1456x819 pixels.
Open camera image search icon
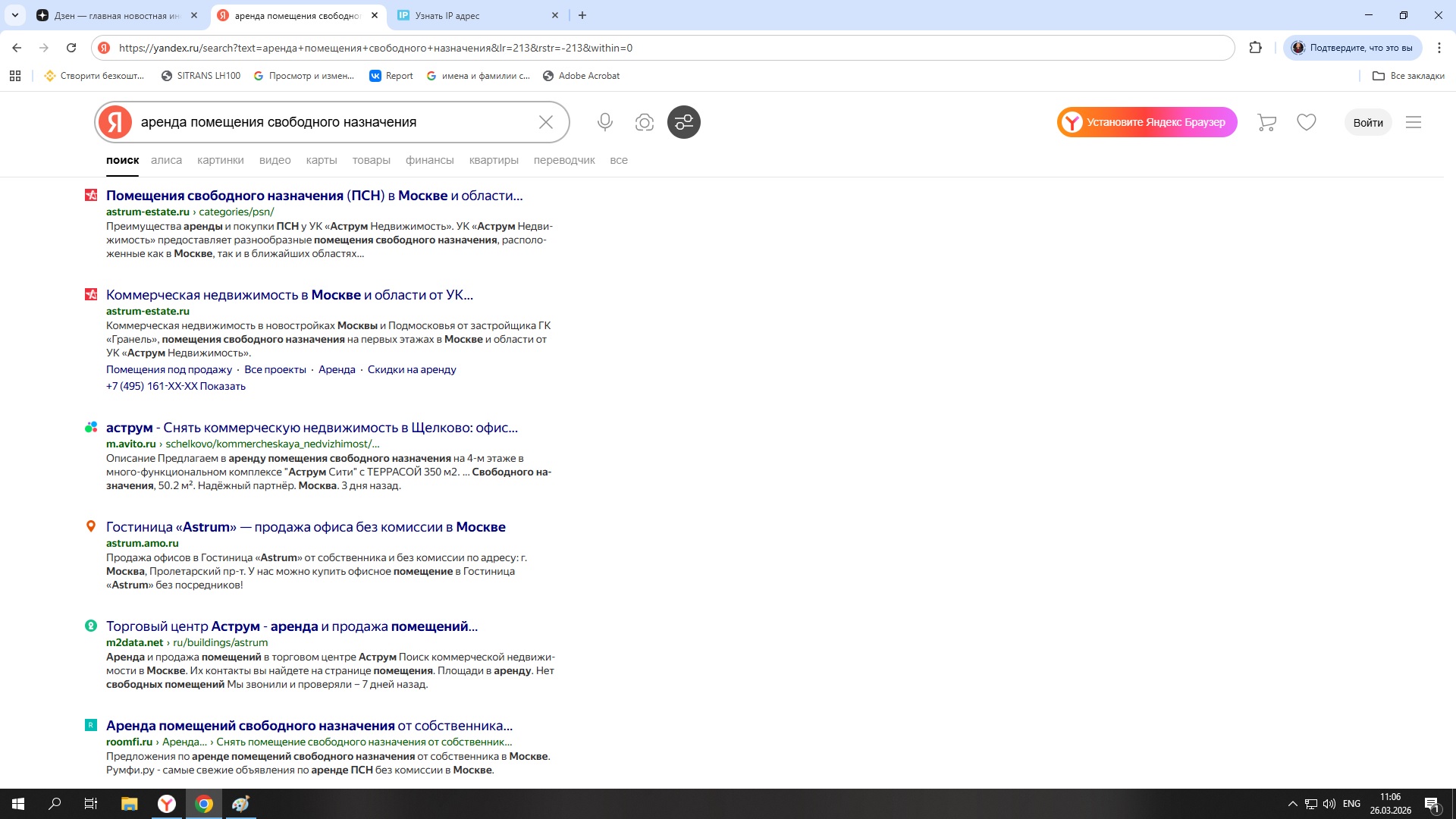coord(644,122)
